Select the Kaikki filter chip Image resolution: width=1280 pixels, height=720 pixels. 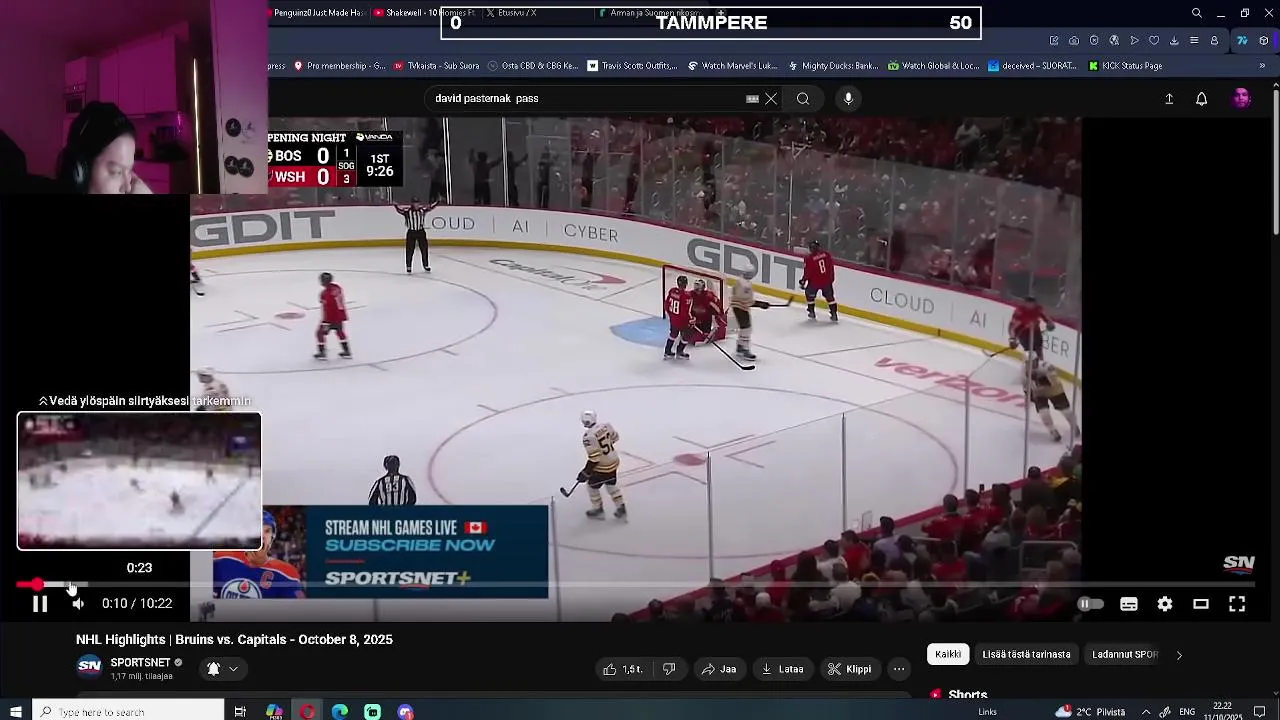tap(948, 655)
